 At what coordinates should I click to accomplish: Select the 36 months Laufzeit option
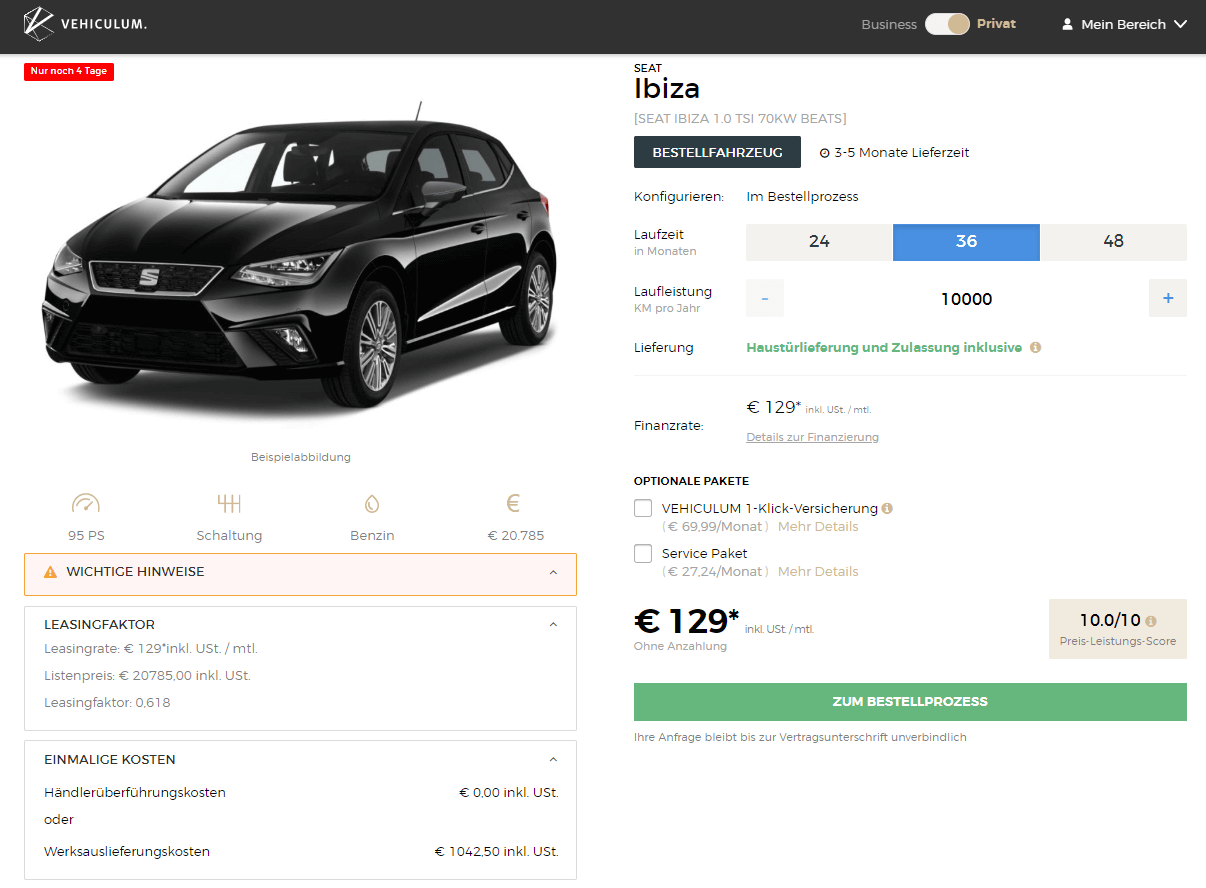coord(966,242)
